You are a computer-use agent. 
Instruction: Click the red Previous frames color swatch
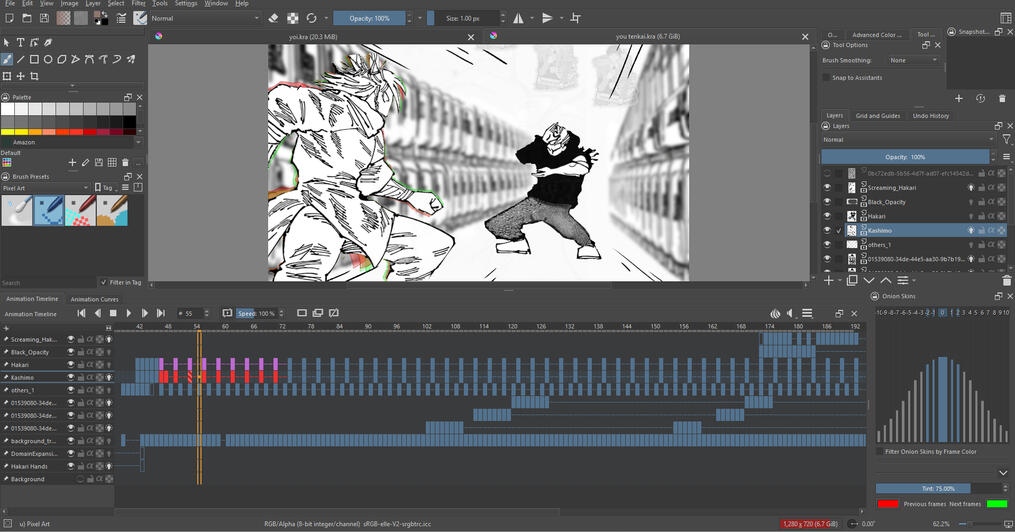(x=887, y=503)
